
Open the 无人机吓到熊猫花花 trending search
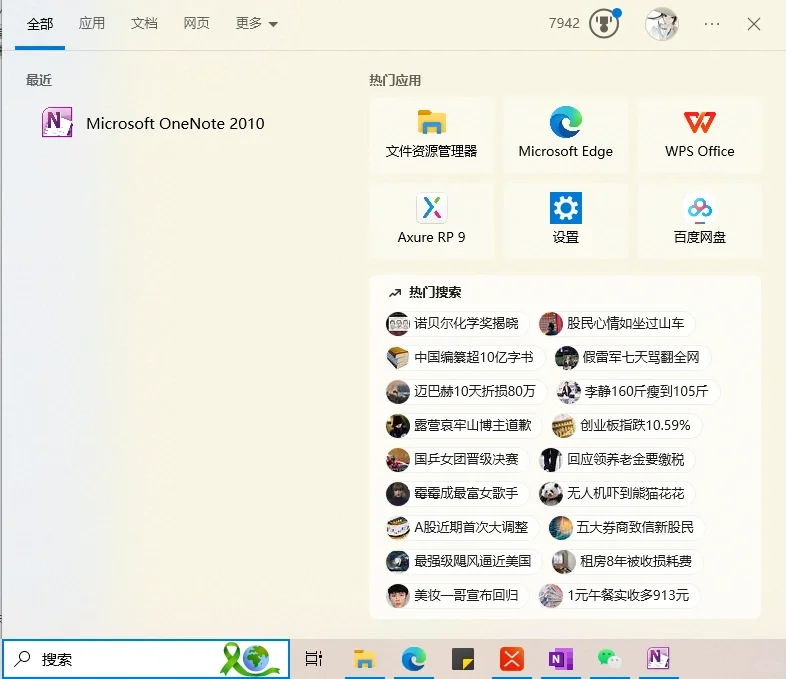[x=616, y=494]
